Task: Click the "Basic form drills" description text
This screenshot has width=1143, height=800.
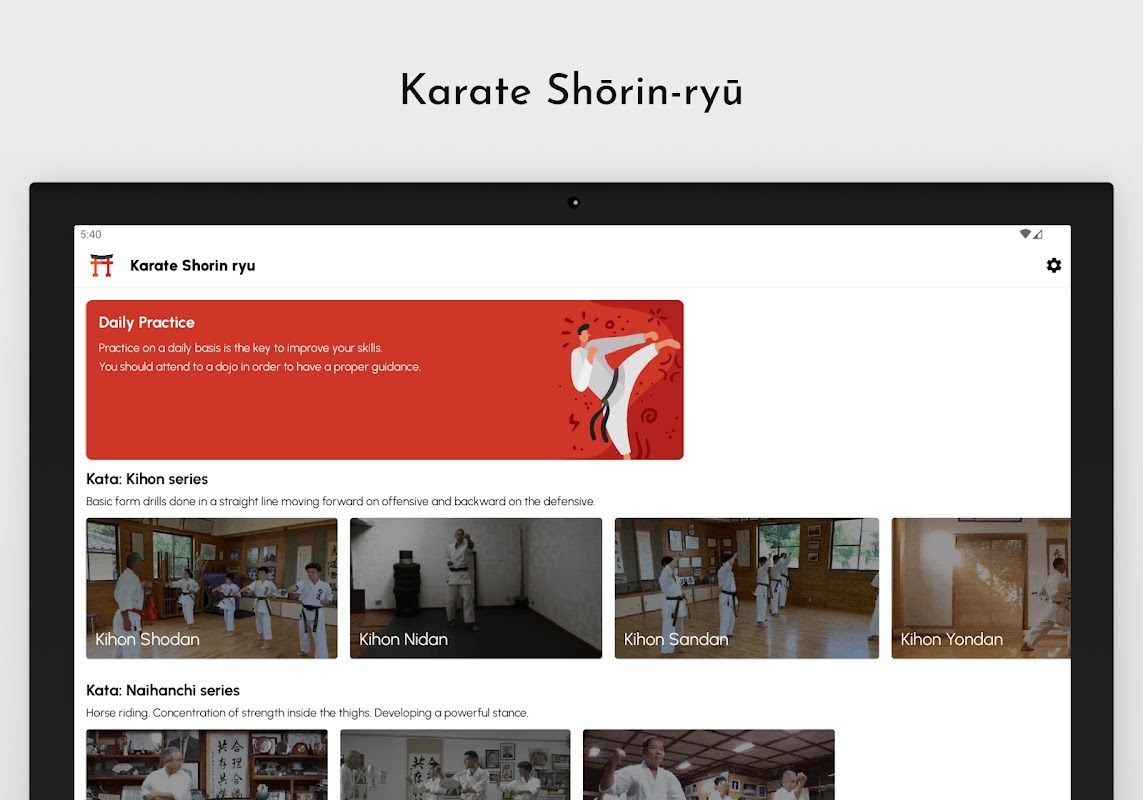Action: [x=340, y=502]
